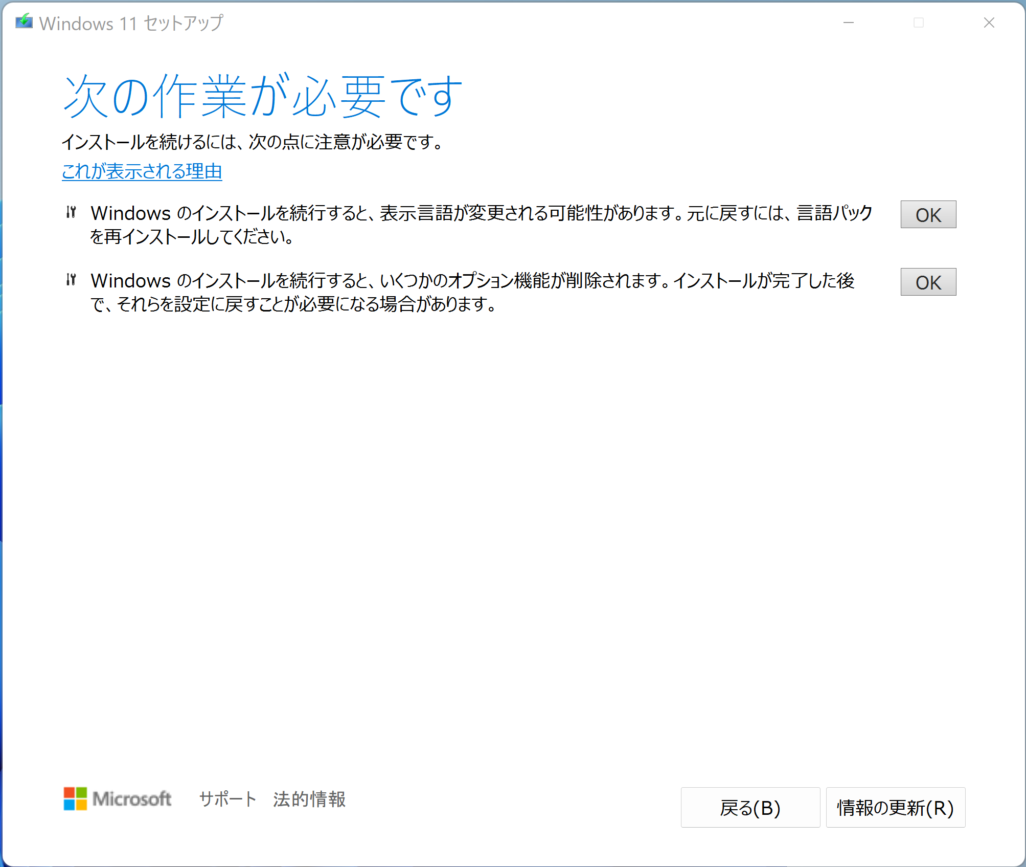
Task: Select the colored squares of the Microsoft logo
Action: (x=74, y=799)
